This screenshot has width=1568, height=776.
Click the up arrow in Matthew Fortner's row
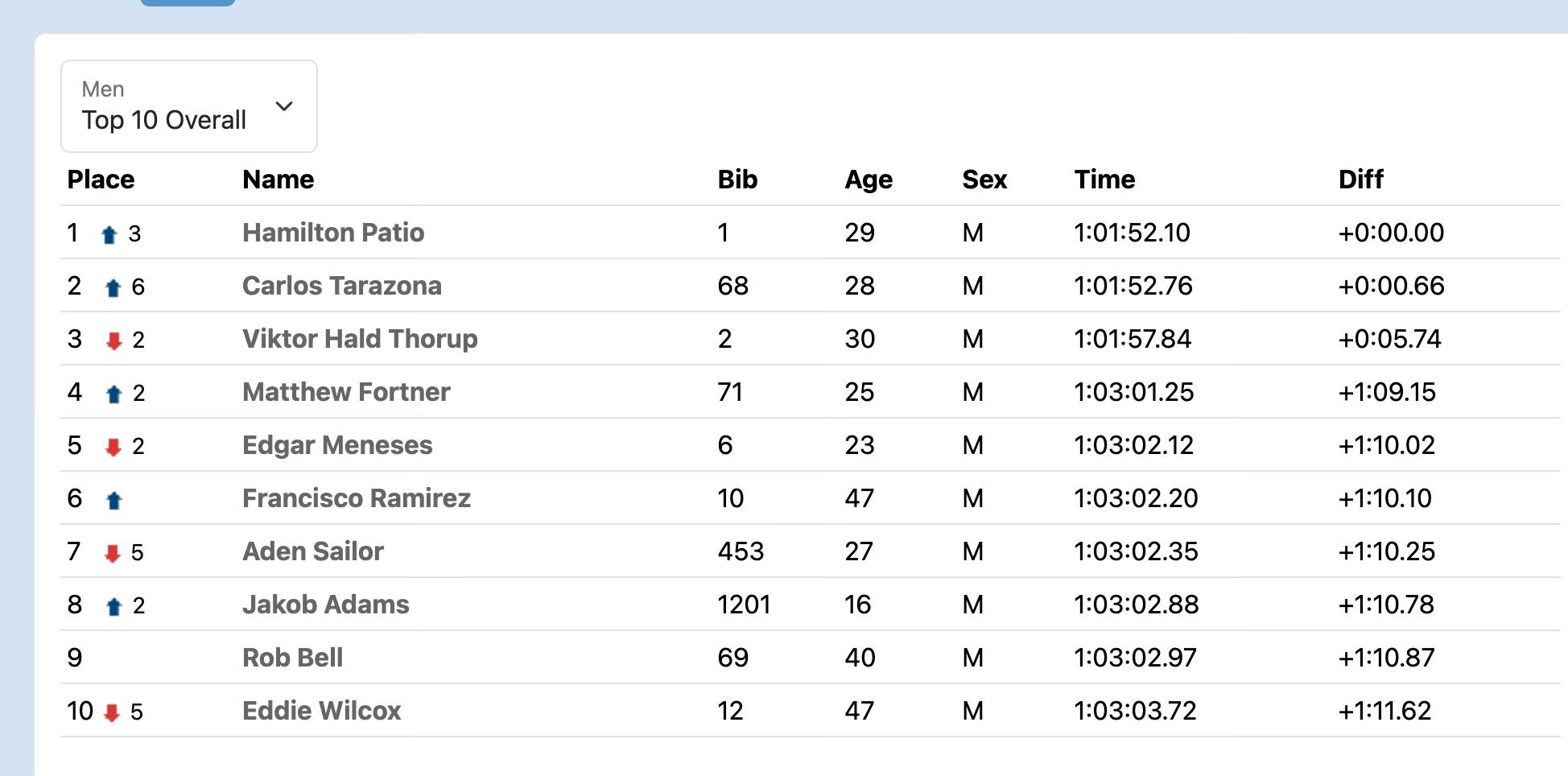(x=113, y=394)
